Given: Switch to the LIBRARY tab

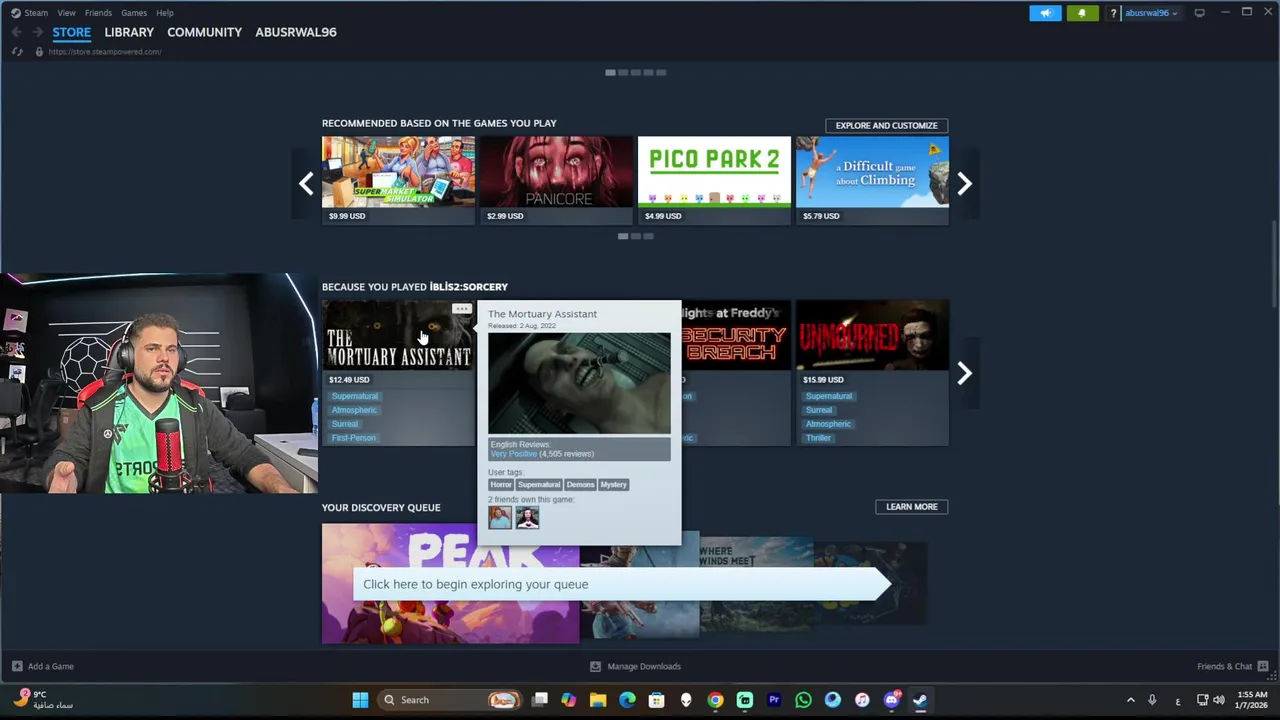Looking at the screenshot, I should [x=129, y=32].
